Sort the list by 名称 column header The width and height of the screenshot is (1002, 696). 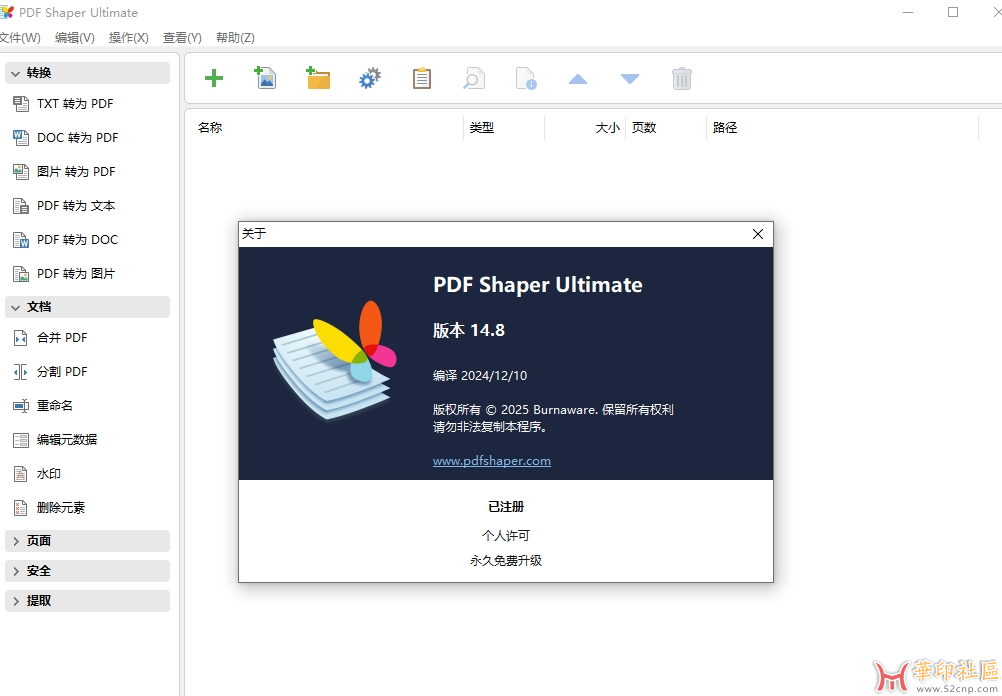coord(210,128)
